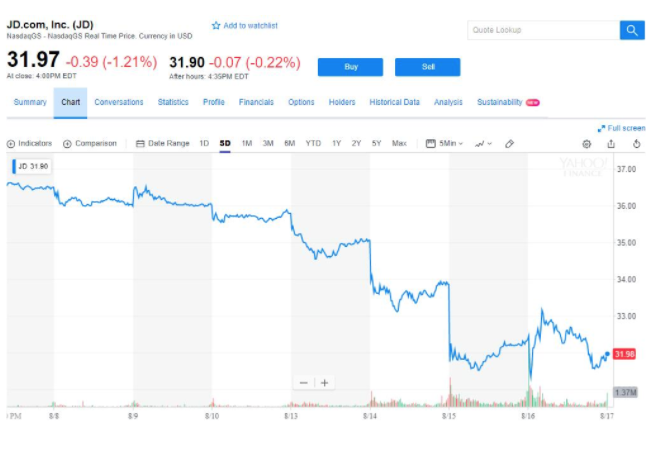Click the share chart icon
Viewport: 657px width, 455px height.
(x=611, y=144)
